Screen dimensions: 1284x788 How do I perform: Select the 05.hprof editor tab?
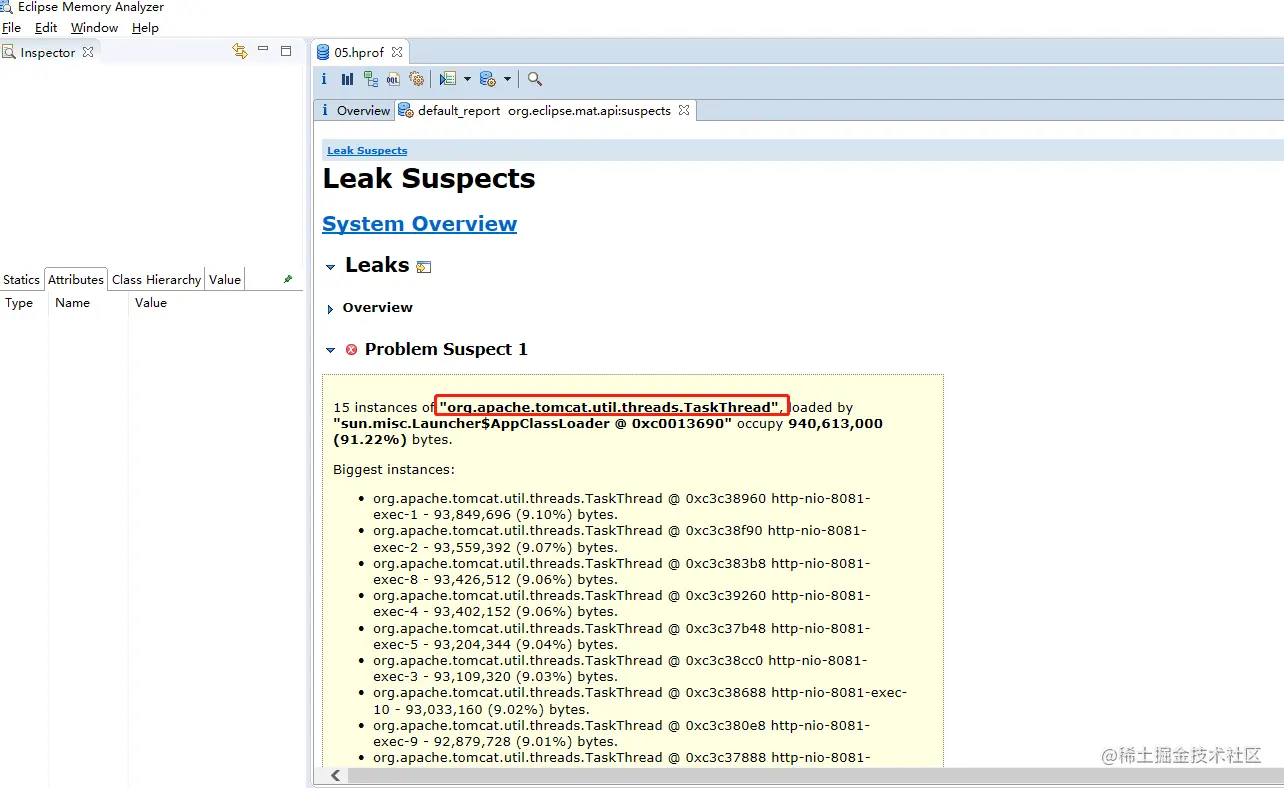pos(359,52)
